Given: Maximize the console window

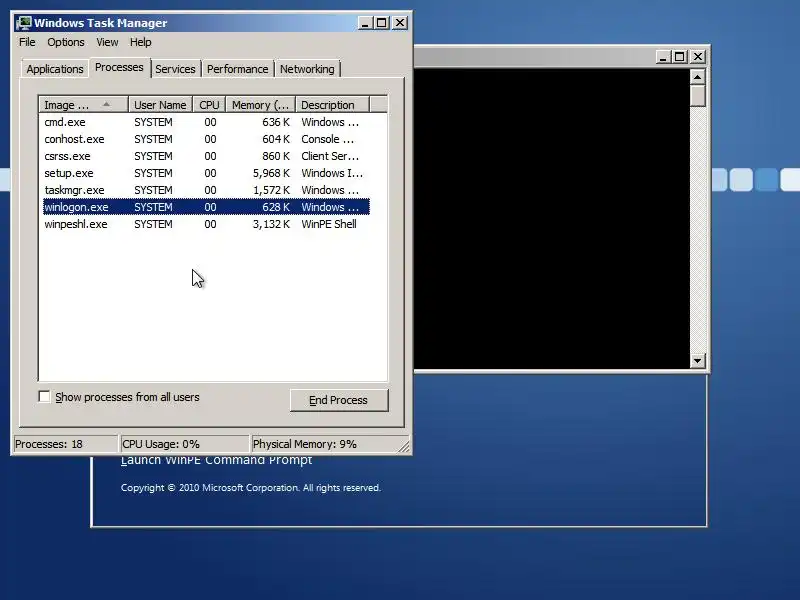Looking at the screenshot, I should pos(680,57).
